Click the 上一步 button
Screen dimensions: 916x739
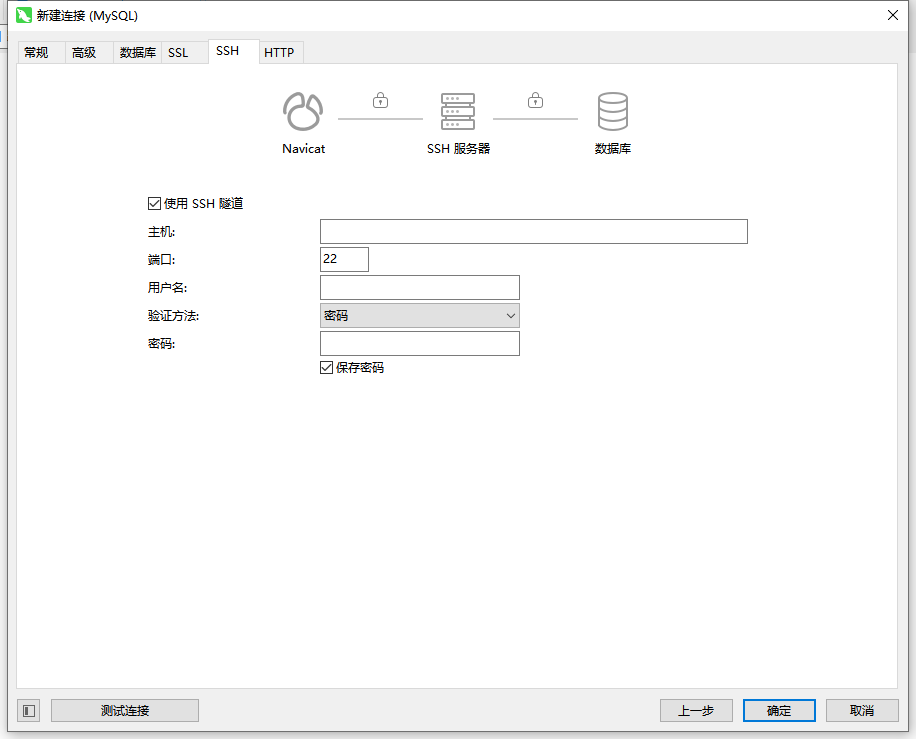click(x=696, y=710)
